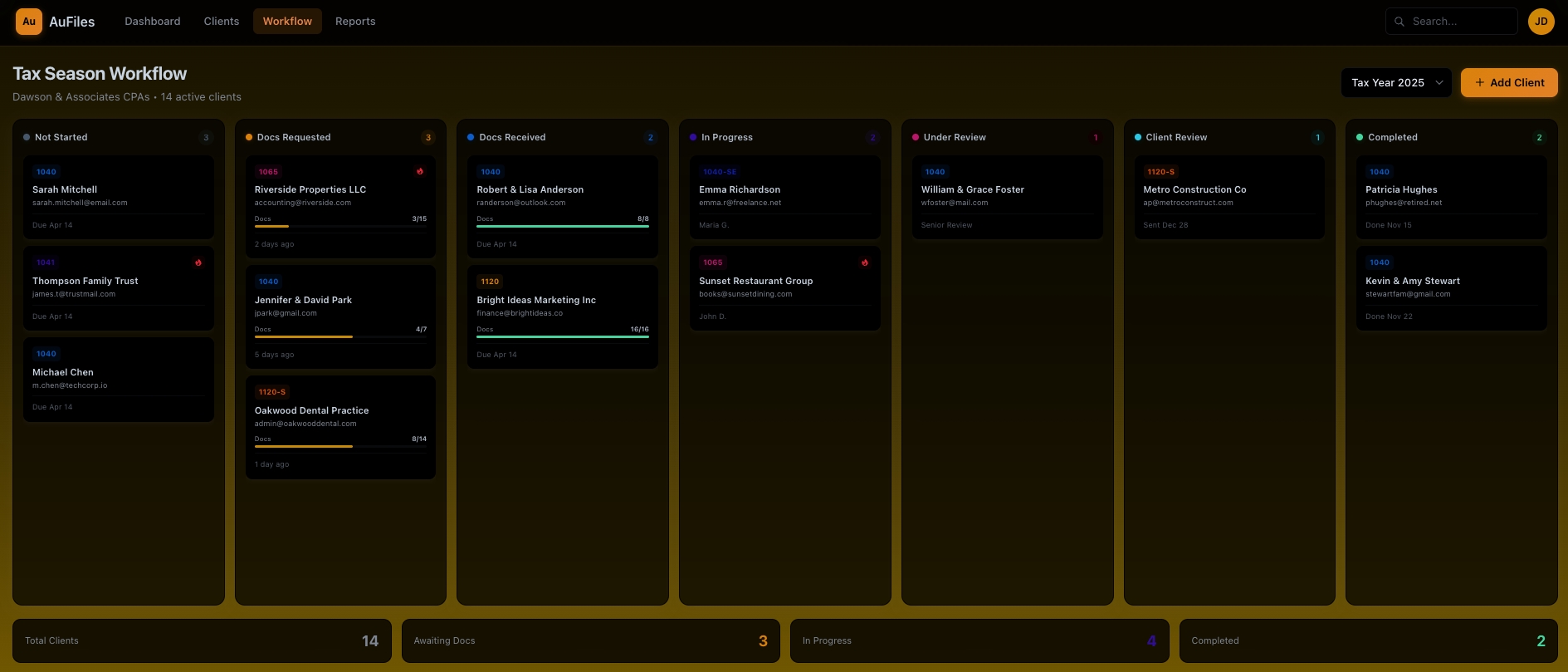This screenshot has height=672, width=1568.
Task: Click the Total Clients summary tile
Action: point(202,640)
